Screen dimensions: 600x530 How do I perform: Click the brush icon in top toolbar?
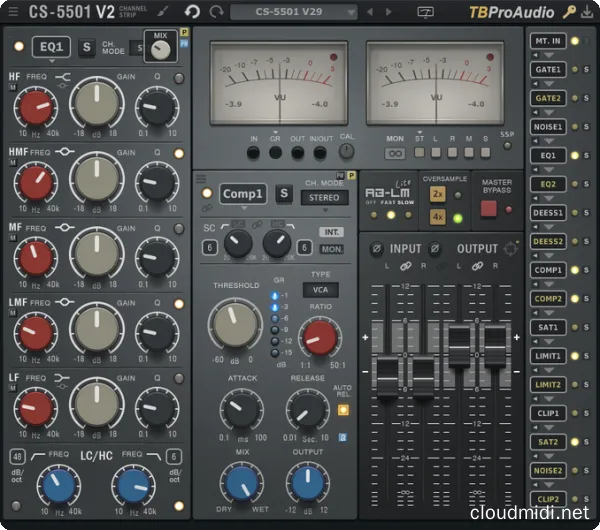(164, 12)
